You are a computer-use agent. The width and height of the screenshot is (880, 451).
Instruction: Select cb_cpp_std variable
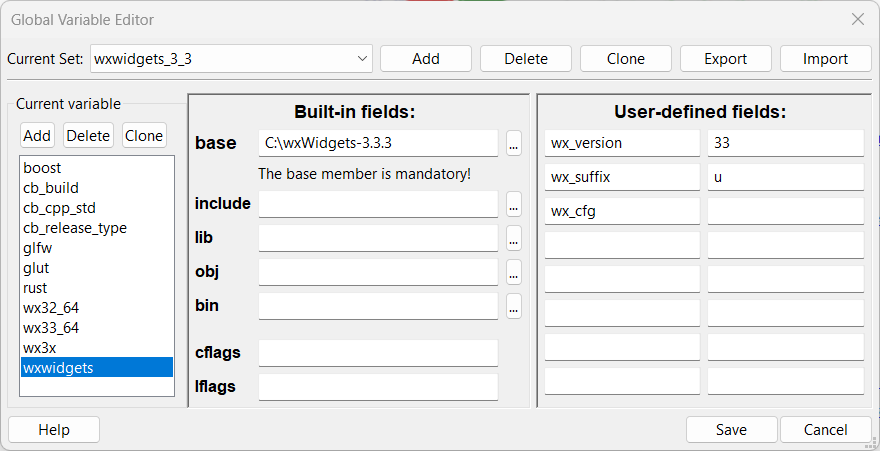click(x=97, y=208)
